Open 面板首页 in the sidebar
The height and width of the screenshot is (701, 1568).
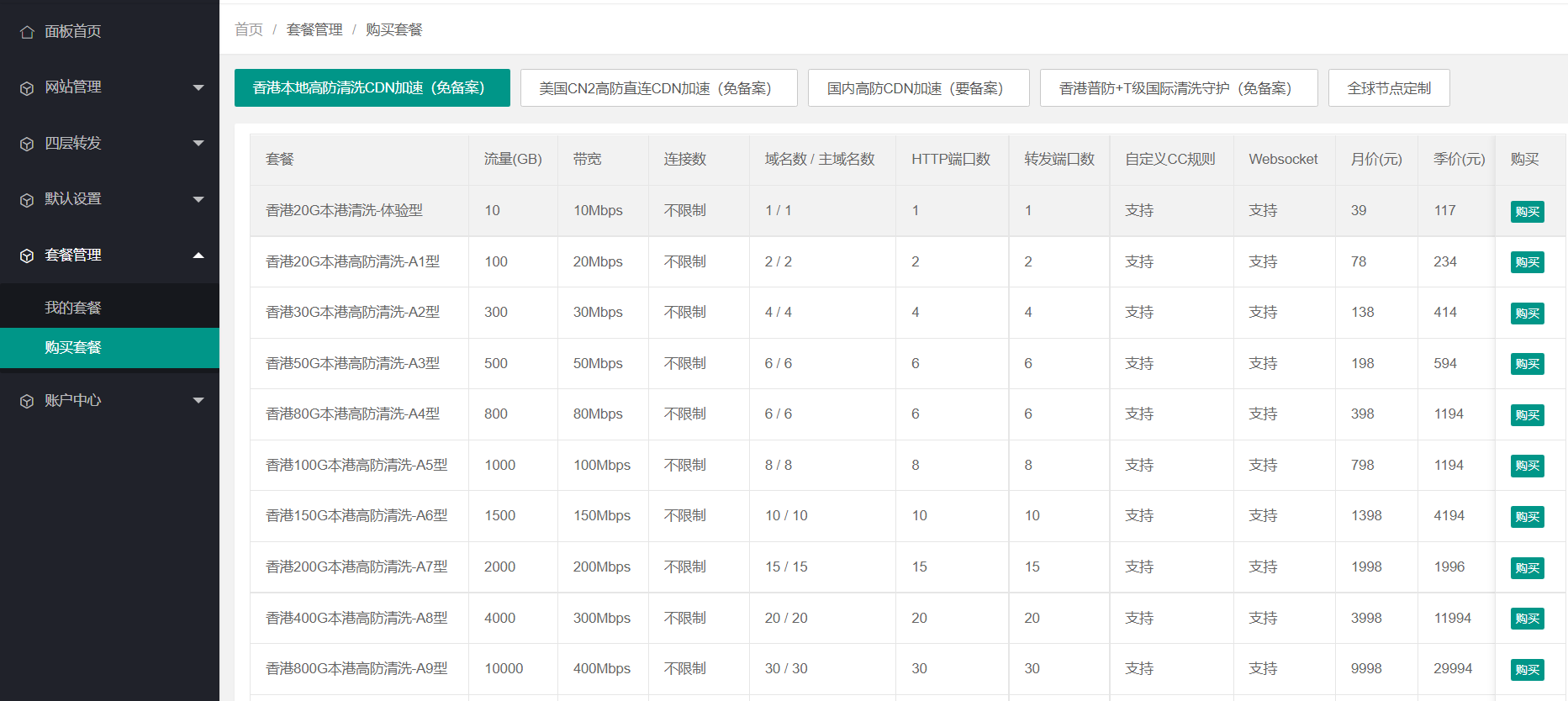click(x=109, y=31)
